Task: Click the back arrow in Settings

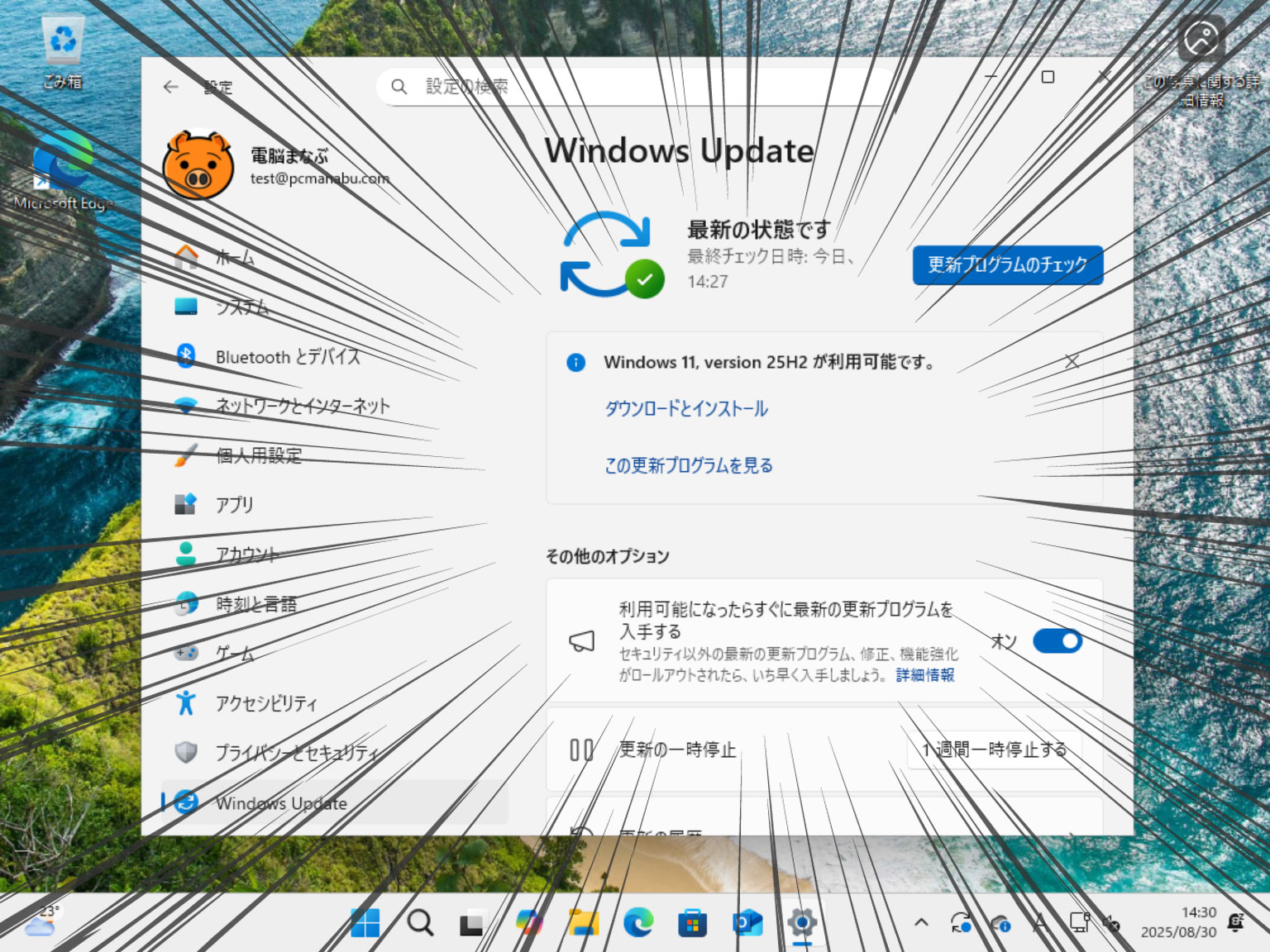Action: tap(171, 87)
